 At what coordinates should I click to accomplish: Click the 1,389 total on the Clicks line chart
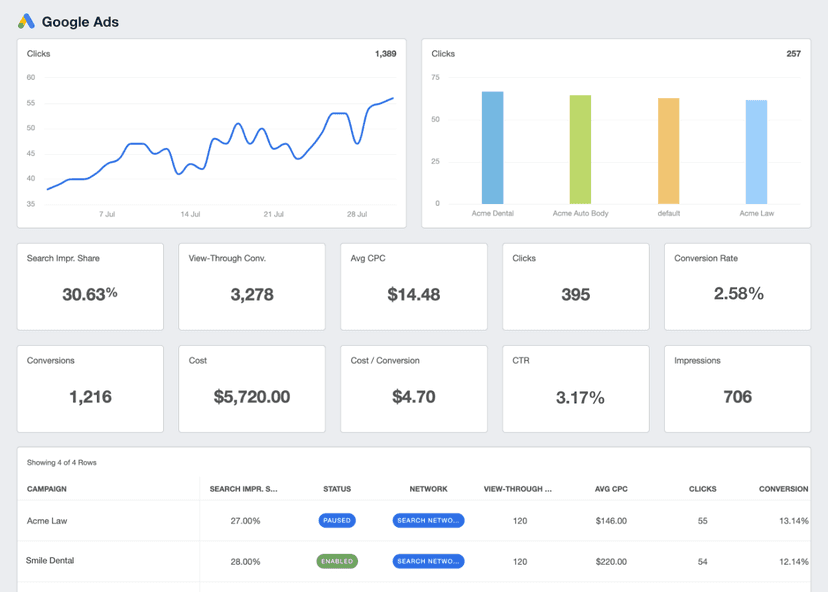[x=383, y=54]
